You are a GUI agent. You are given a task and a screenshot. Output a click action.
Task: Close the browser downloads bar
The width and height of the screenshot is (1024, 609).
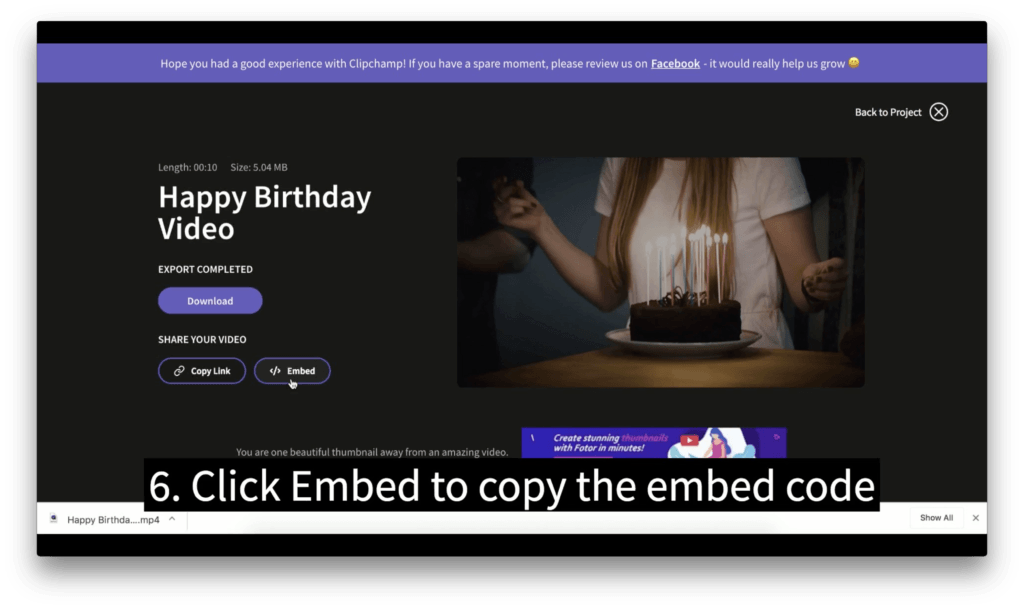tap(976, 518)
